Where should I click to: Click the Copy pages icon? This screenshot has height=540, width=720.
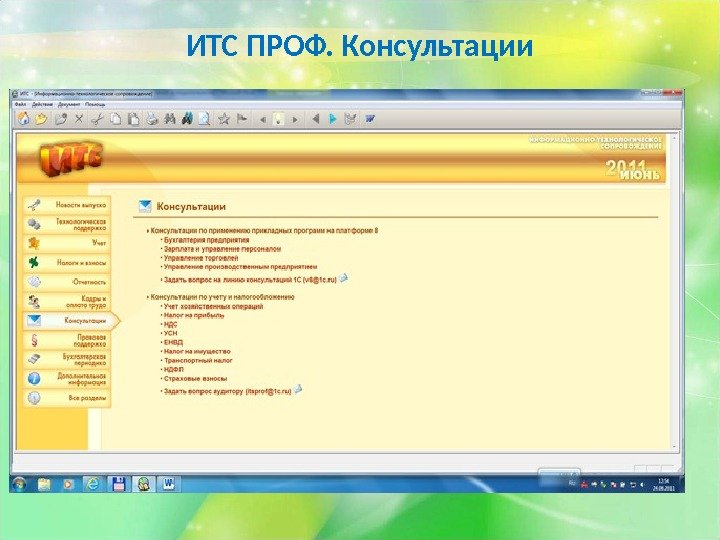116,119
